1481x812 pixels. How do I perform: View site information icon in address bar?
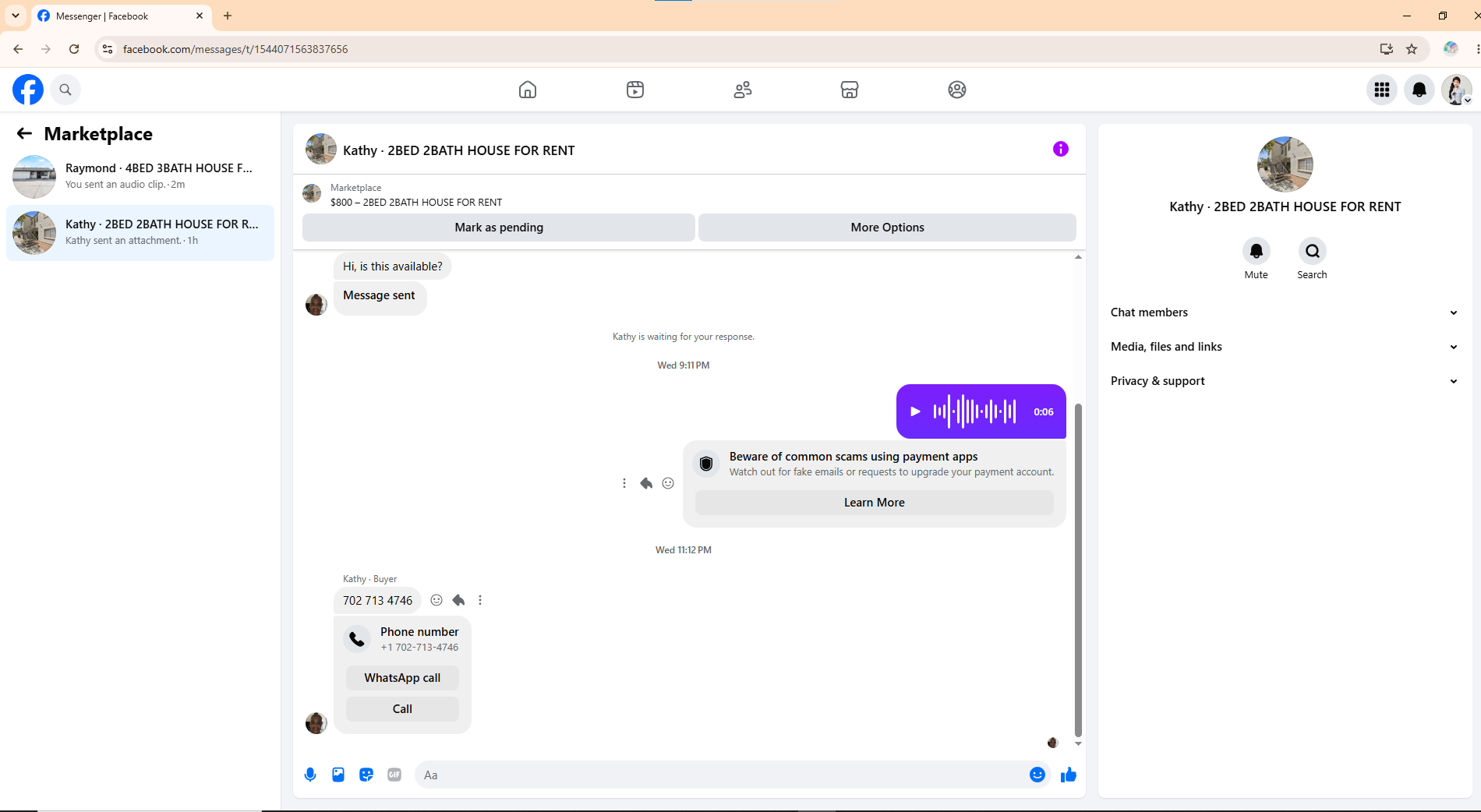point(108,49)
